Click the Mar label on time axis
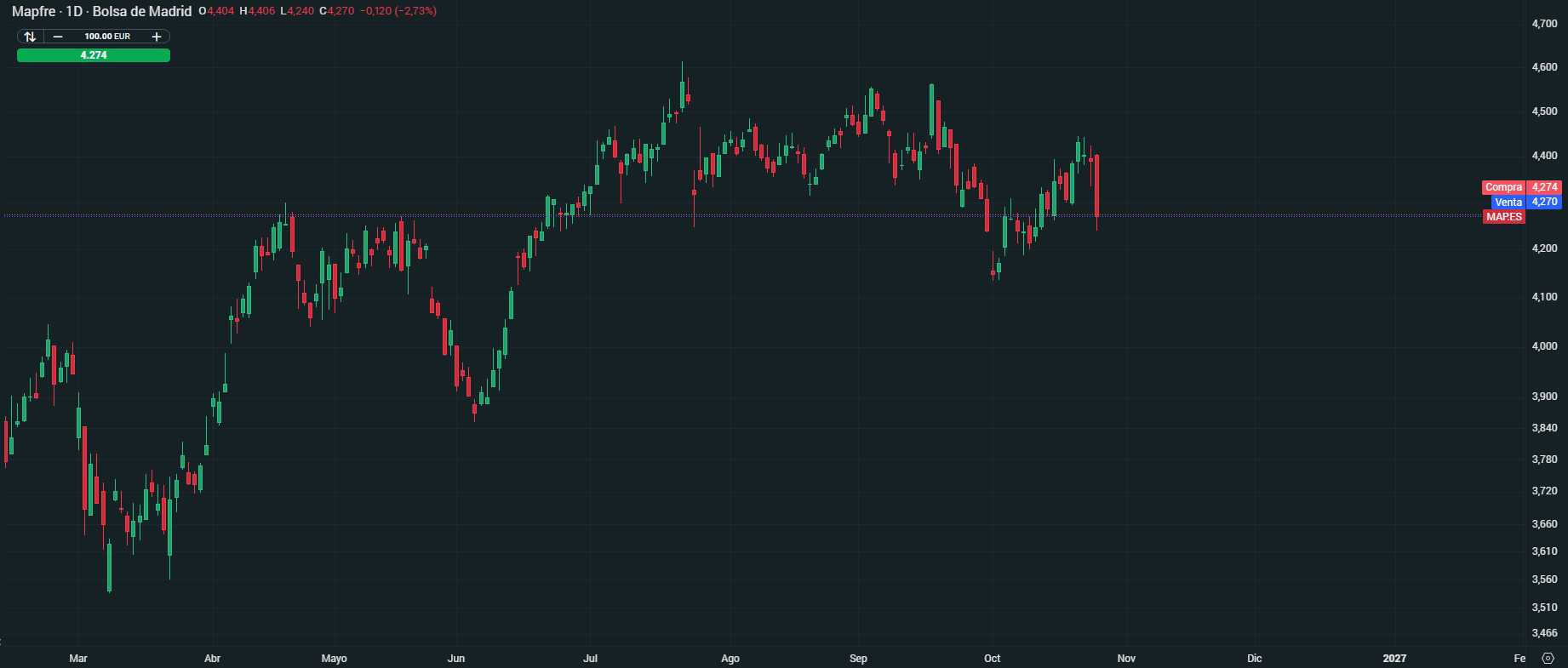The image size is (1568, 668). pos(78,659)
